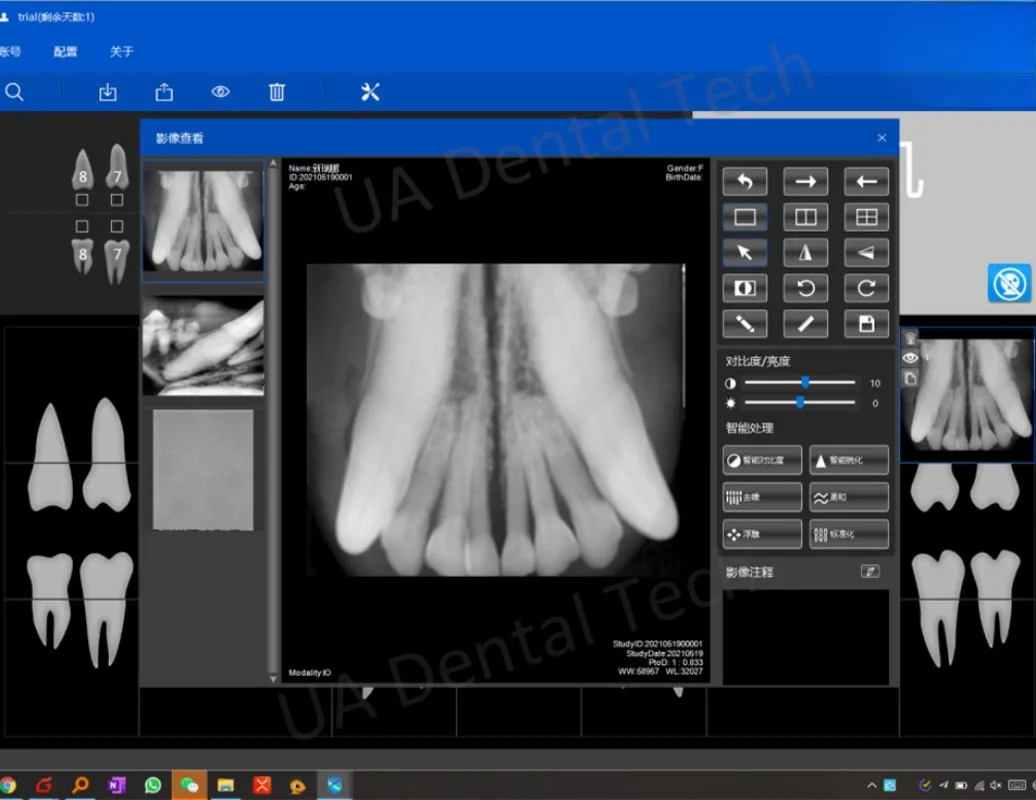Click the undo arrow in viewer tools
Image resolution: width=1036 pixels, height=800 pixels.
[745, 182]
